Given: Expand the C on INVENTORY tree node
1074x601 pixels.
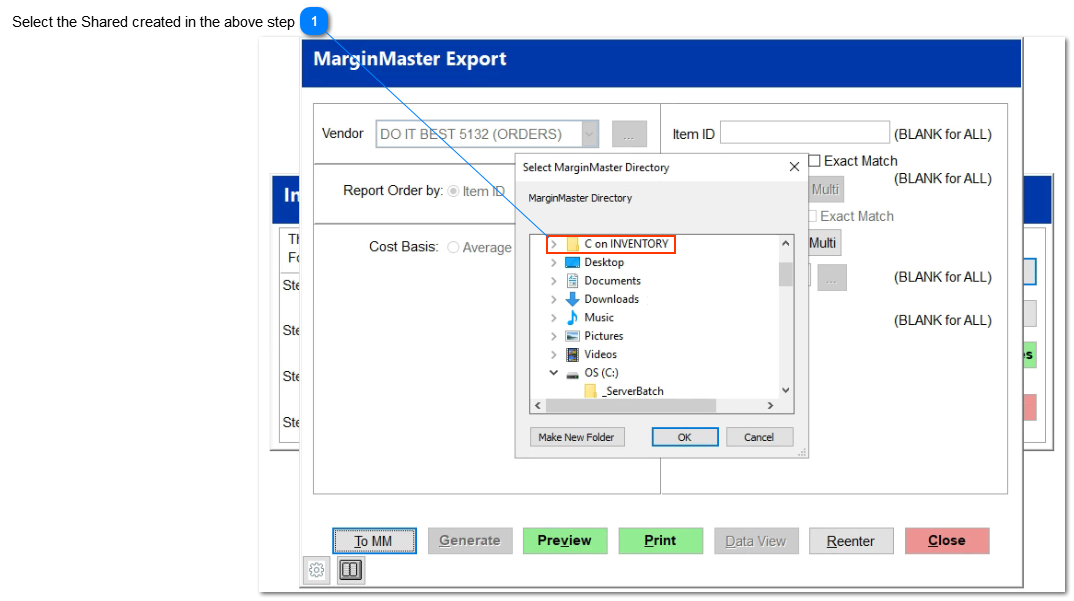Looking at the screenshot, I should point(553,244).
